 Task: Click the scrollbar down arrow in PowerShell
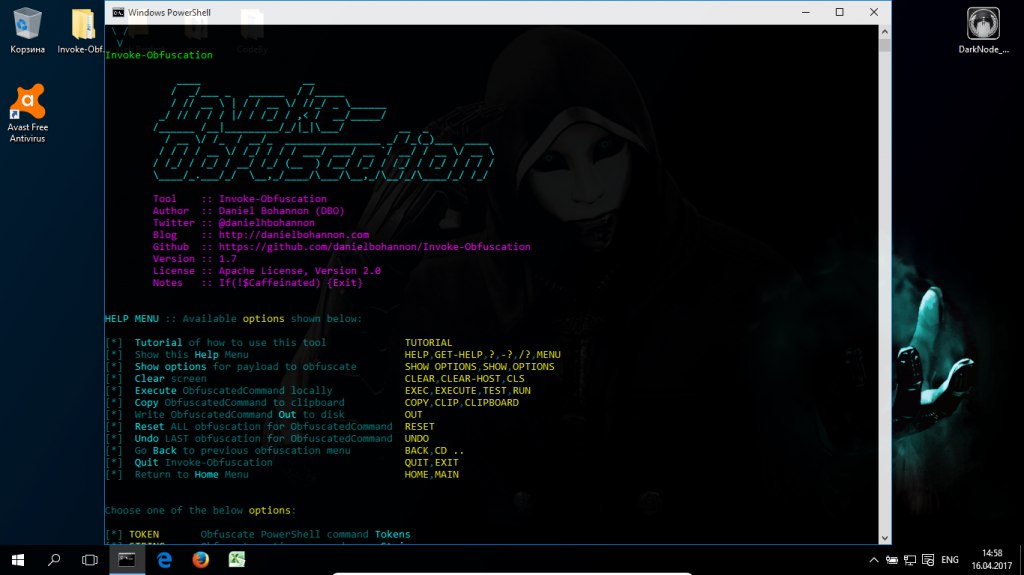(x=885, y=538)
